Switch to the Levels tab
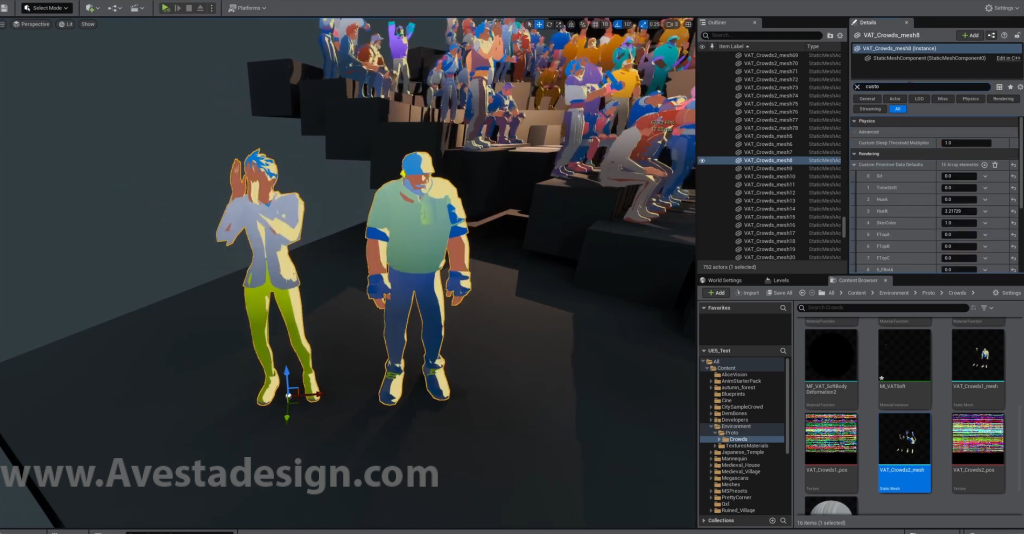The width and height of the screenshot is (1024, 534). [x=777, y=281]
